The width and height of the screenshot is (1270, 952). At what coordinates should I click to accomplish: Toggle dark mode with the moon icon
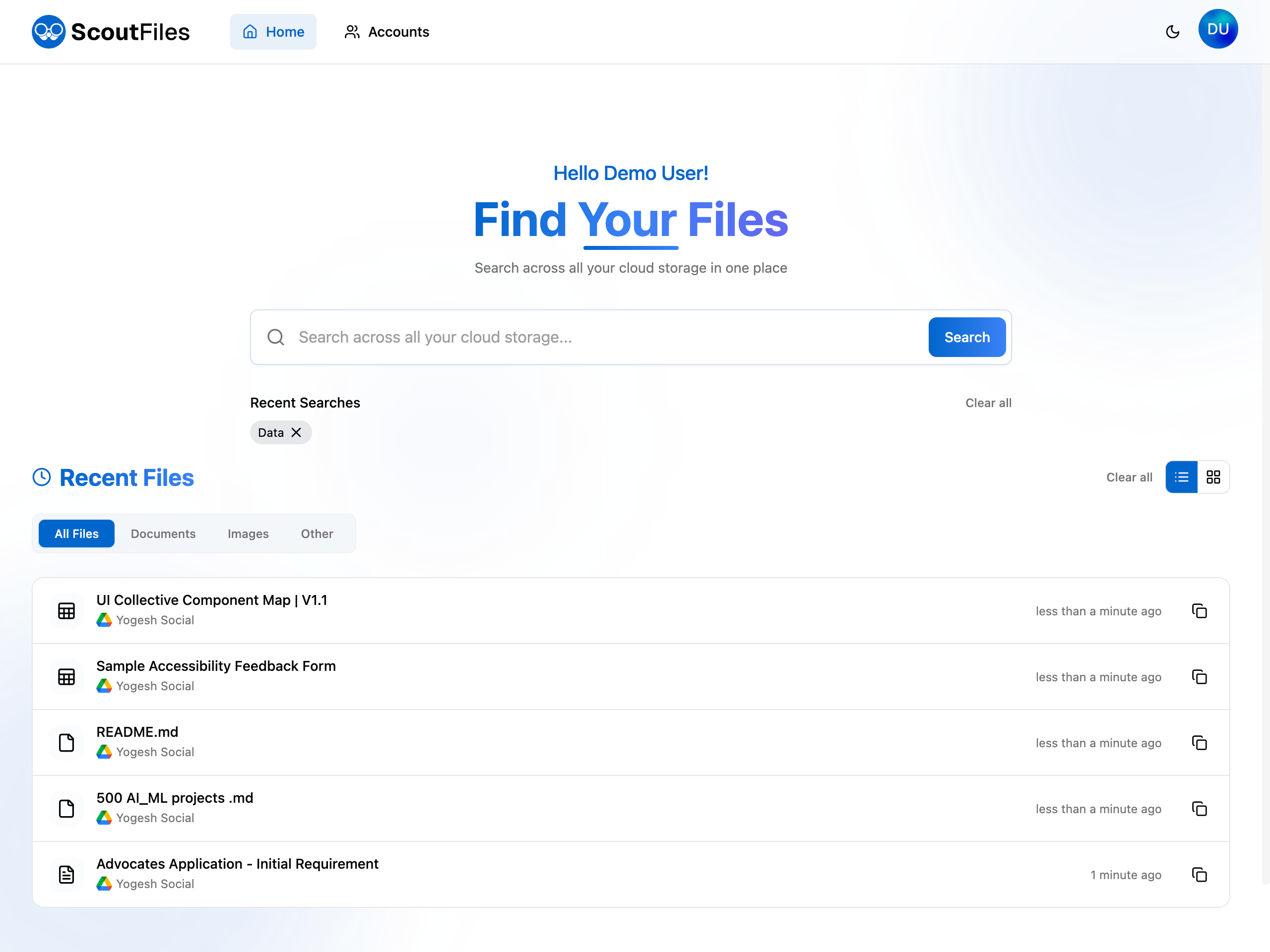point(1172,32)
